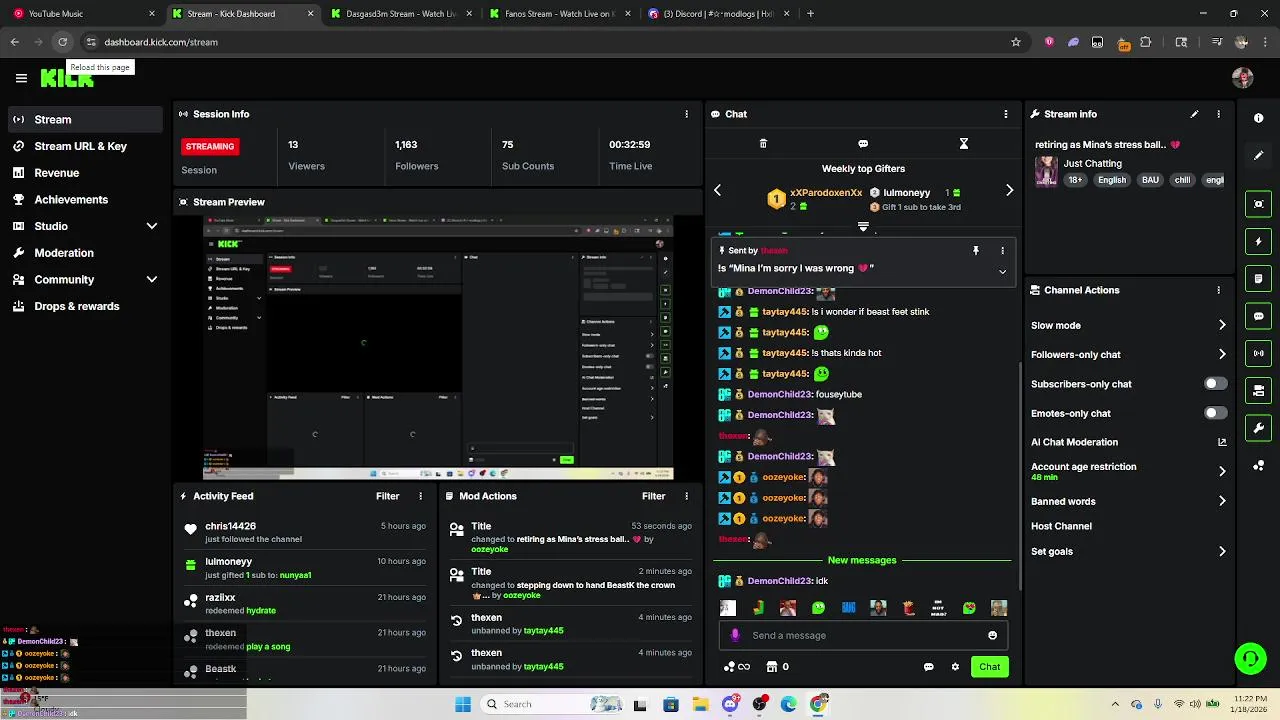Open Mod Actions Filter
This screenshot has height=720, width=1280.
[x=653, y=496]
